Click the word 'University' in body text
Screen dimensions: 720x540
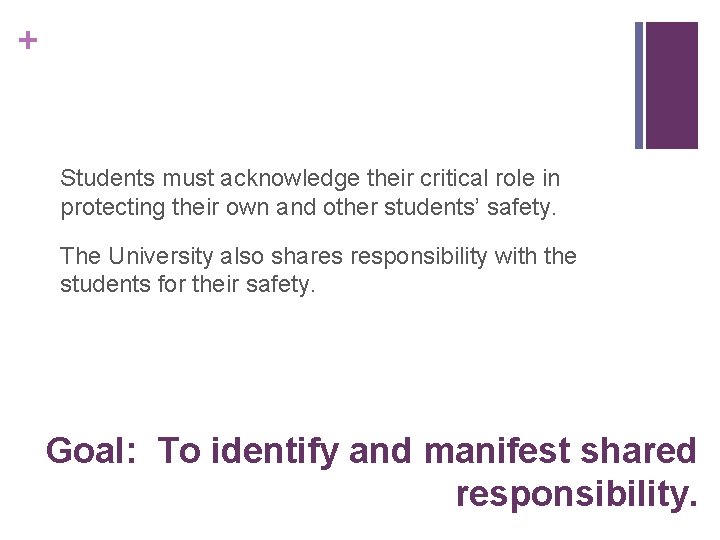coord(161,256)
